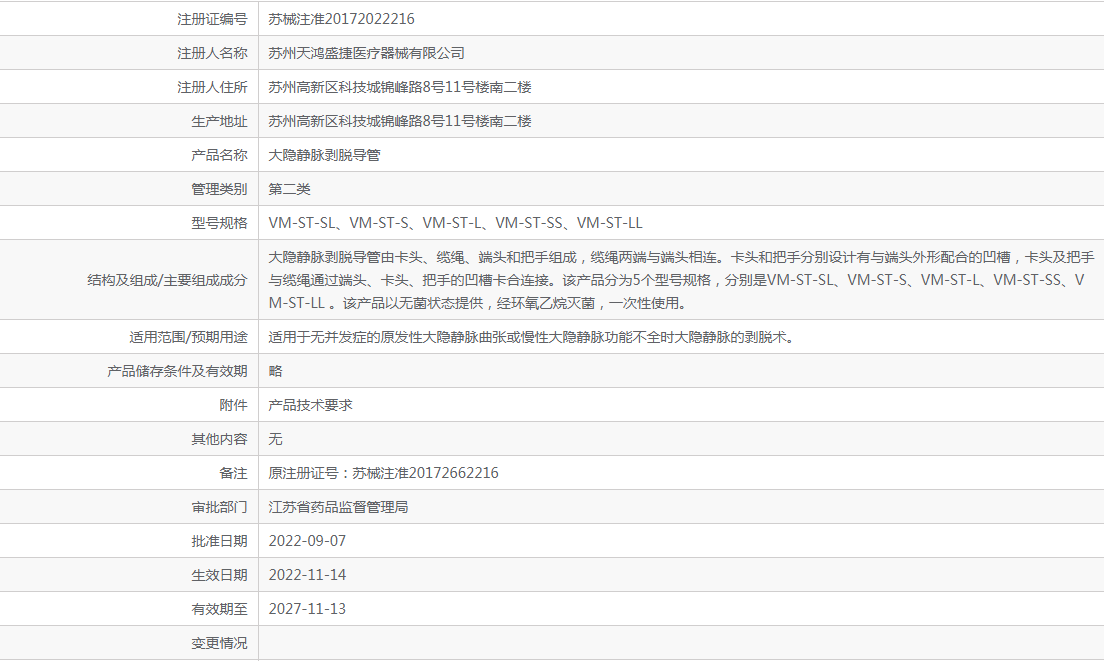
Task: Select the 生产地址 label
Action: tap(219, 121)
